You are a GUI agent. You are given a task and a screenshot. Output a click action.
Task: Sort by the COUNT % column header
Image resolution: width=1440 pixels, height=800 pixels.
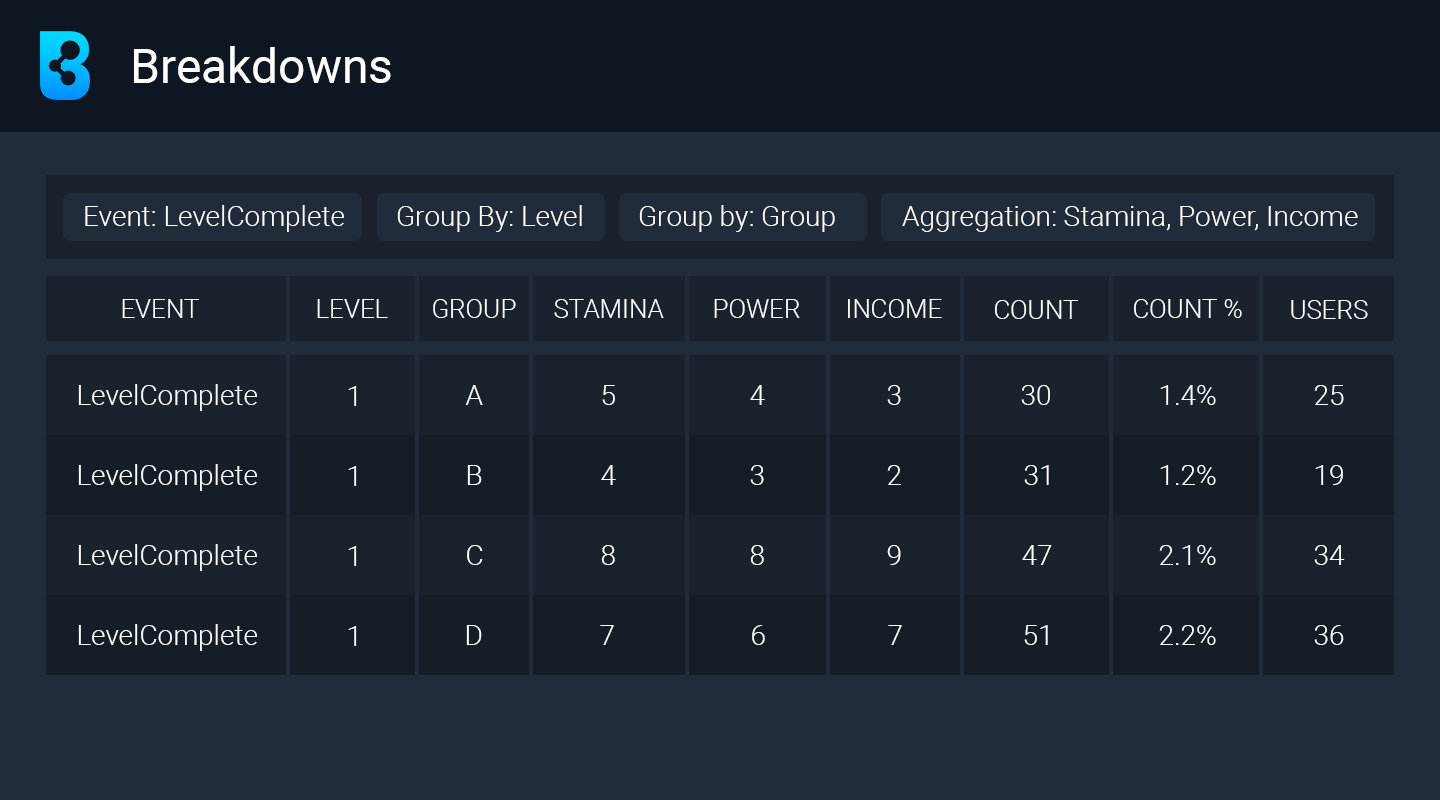coord(1186,309)
